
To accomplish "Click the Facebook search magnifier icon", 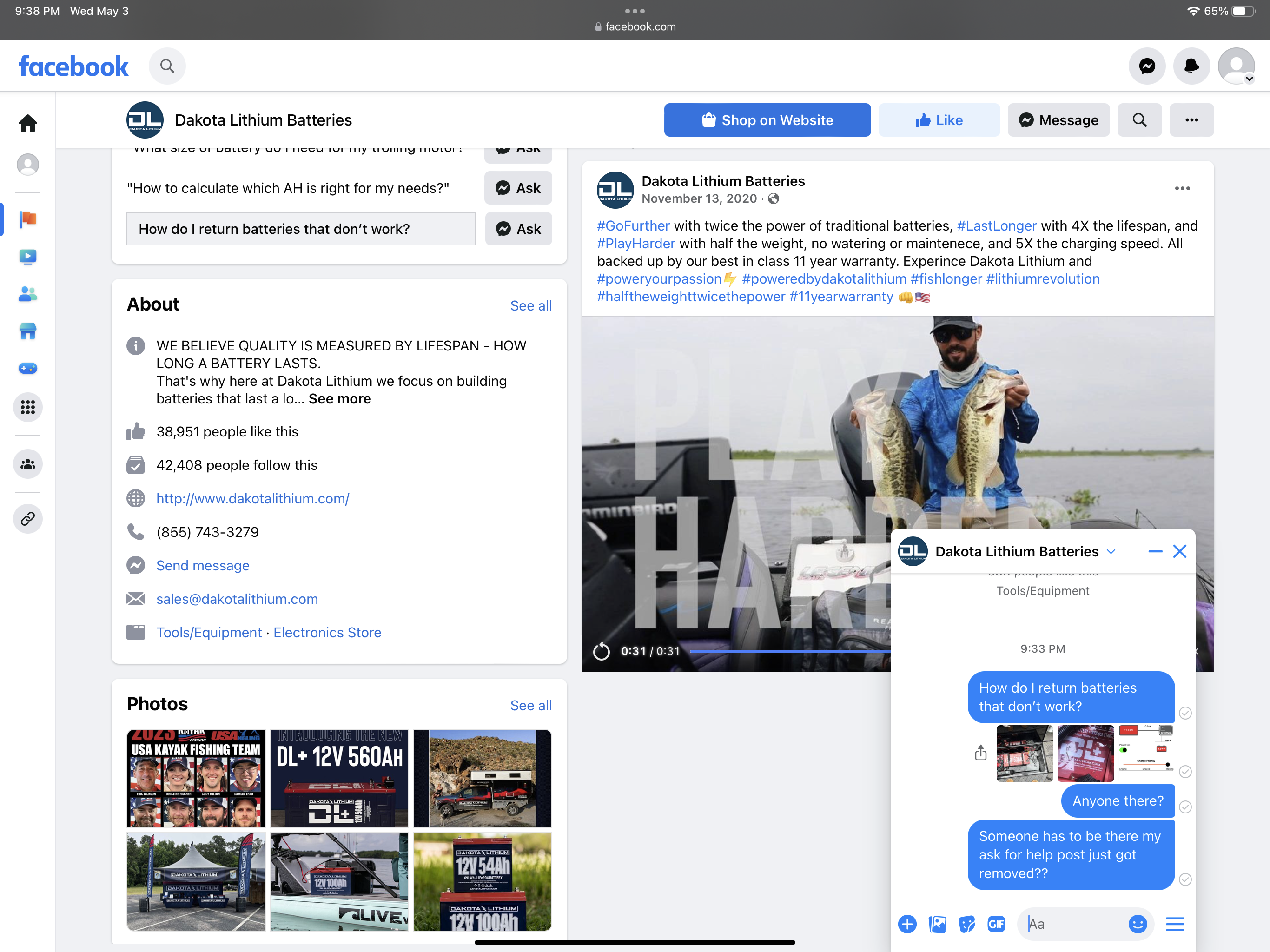I will [x=167, y=66].
